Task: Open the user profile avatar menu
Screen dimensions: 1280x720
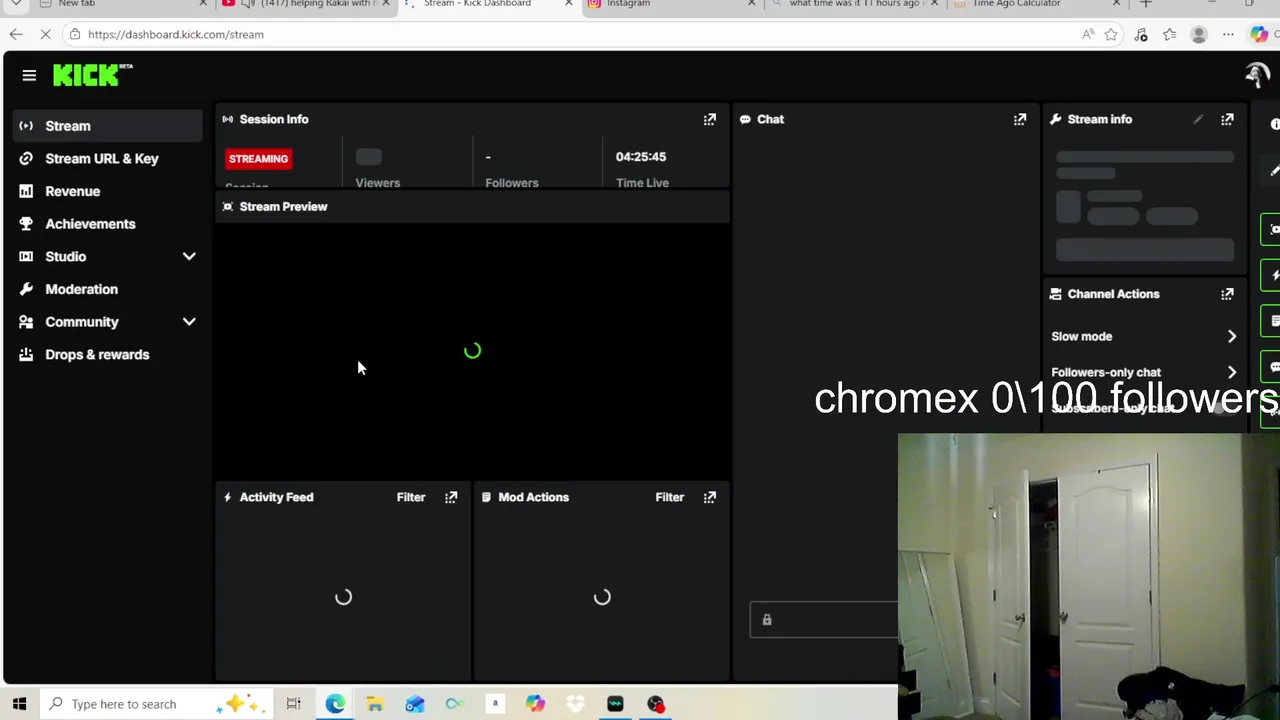Action: (x=1257, y=76)
